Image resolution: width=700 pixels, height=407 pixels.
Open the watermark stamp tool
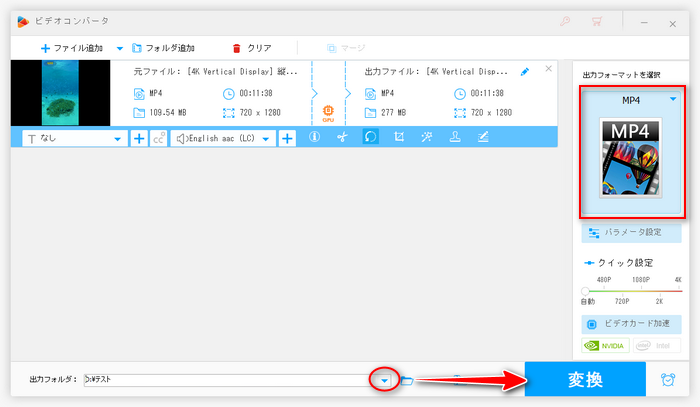(455, 137)
